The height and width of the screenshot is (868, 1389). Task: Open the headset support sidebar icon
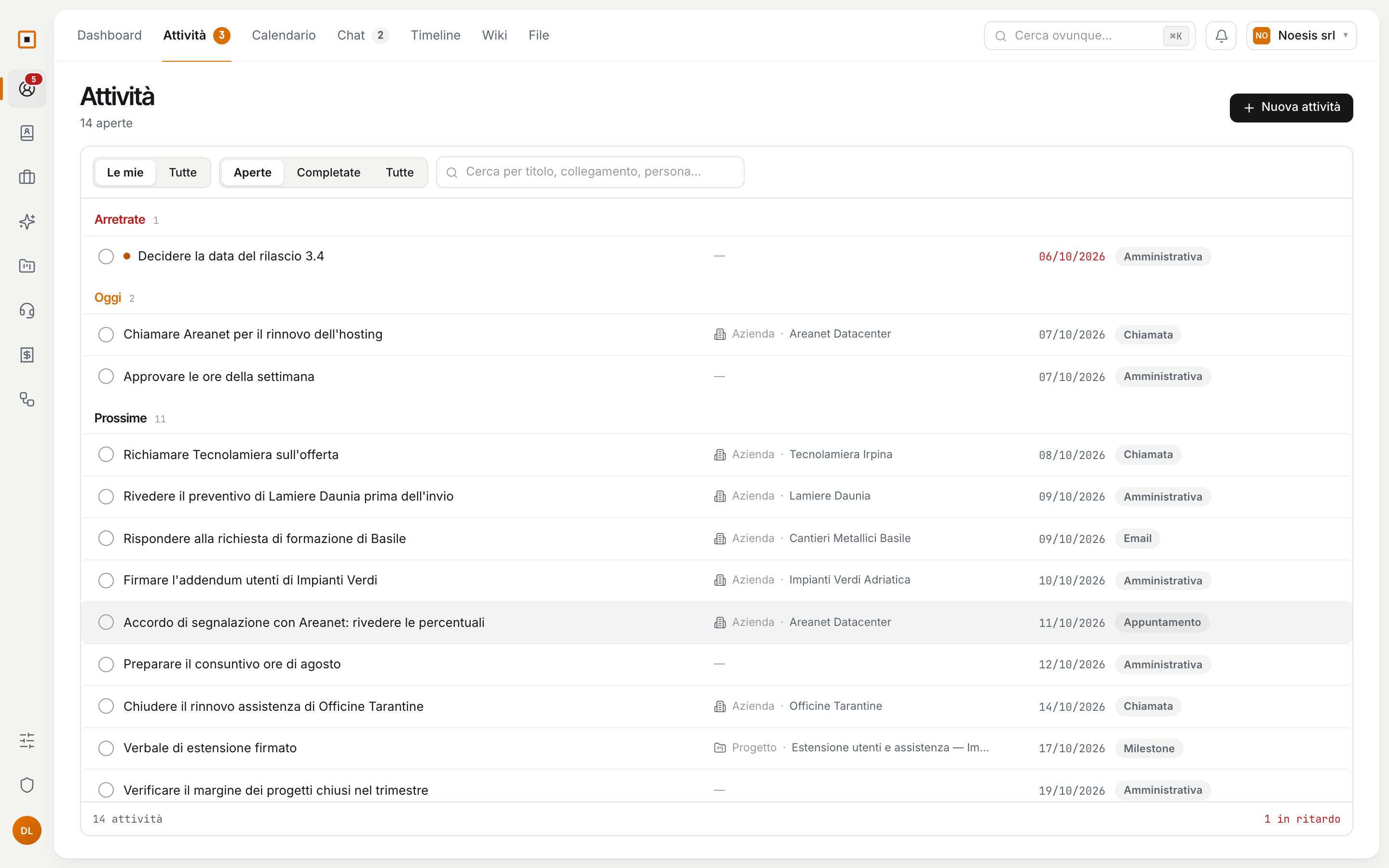coord(27,311)
